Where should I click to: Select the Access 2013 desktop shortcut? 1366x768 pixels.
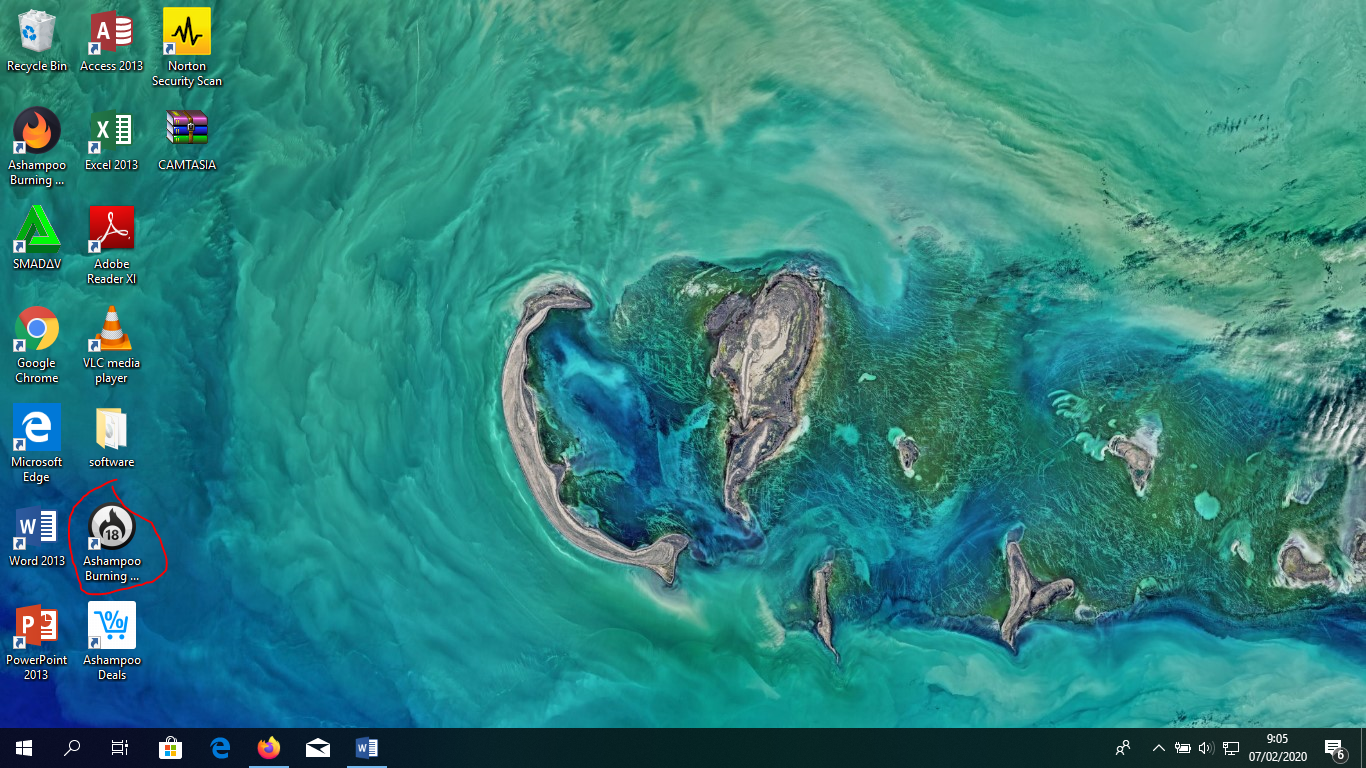pyautogui.click(x=111, y=42)
